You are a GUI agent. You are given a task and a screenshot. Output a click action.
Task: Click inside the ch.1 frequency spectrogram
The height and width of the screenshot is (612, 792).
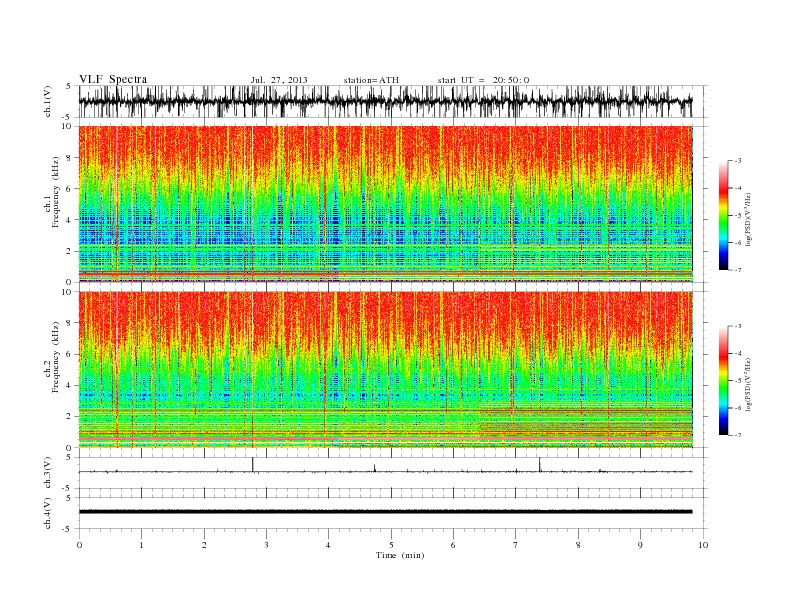click(385, 204)
